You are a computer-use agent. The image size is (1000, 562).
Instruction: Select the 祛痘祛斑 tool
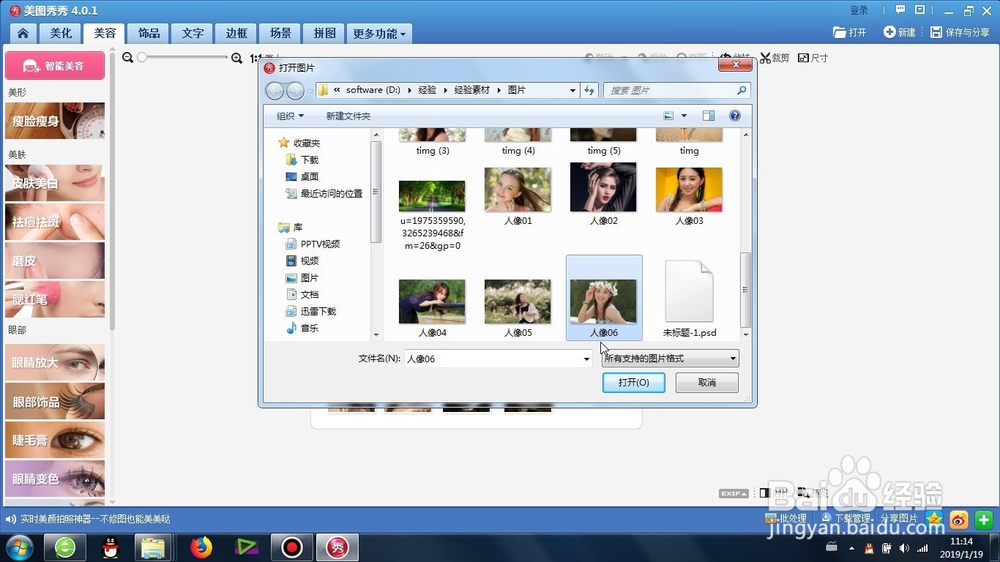pos(55,221)
